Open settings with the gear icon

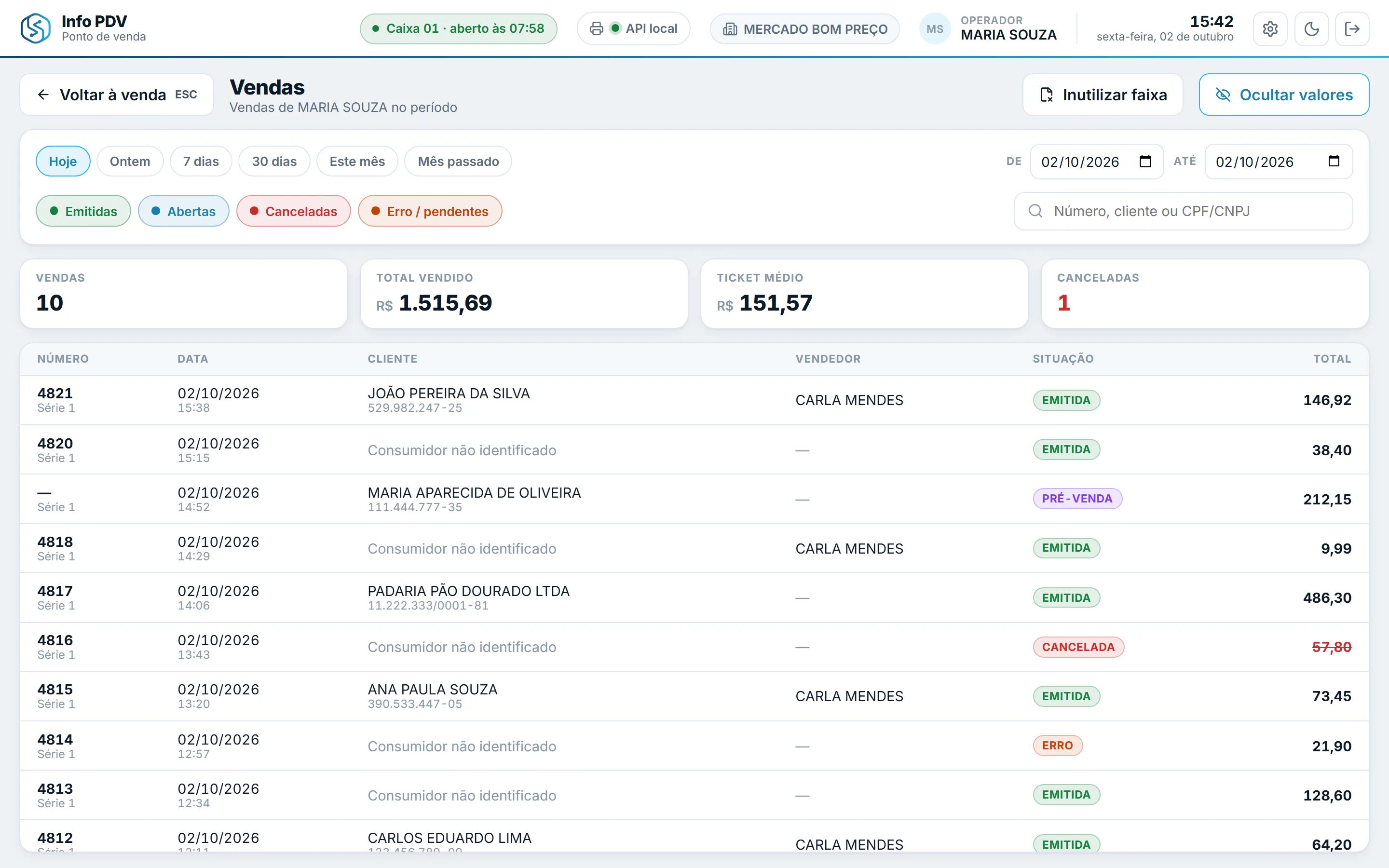point(1269,29)
